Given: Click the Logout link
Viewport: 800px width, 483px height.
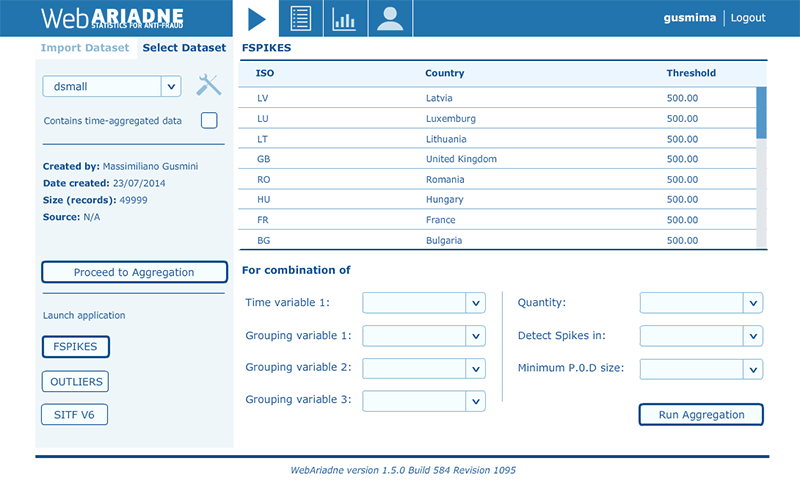Looking at the screenshot, I should coord(748,18).
